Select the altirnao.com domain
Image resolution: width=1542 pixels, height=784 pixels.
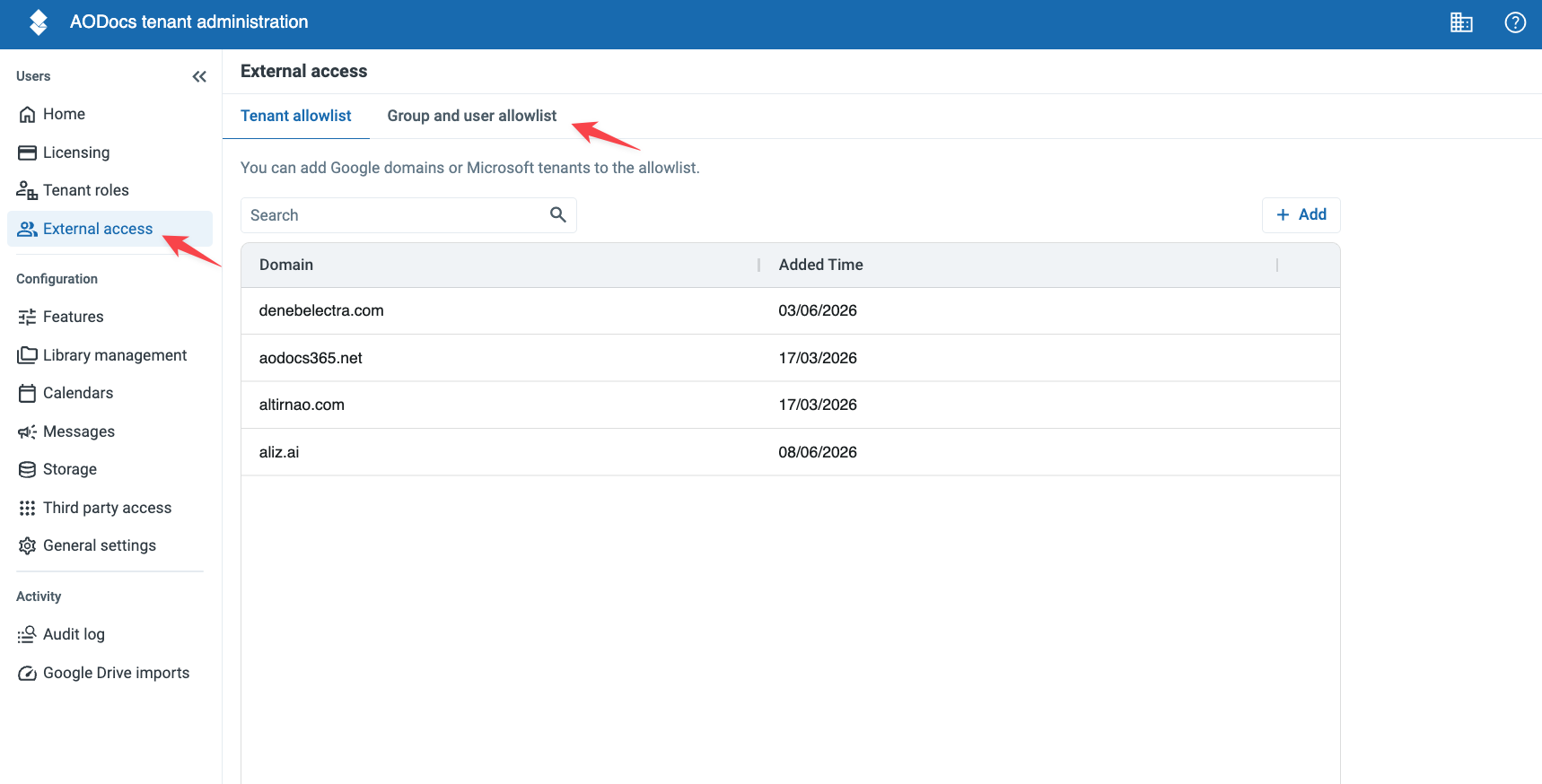coord(302,405)
